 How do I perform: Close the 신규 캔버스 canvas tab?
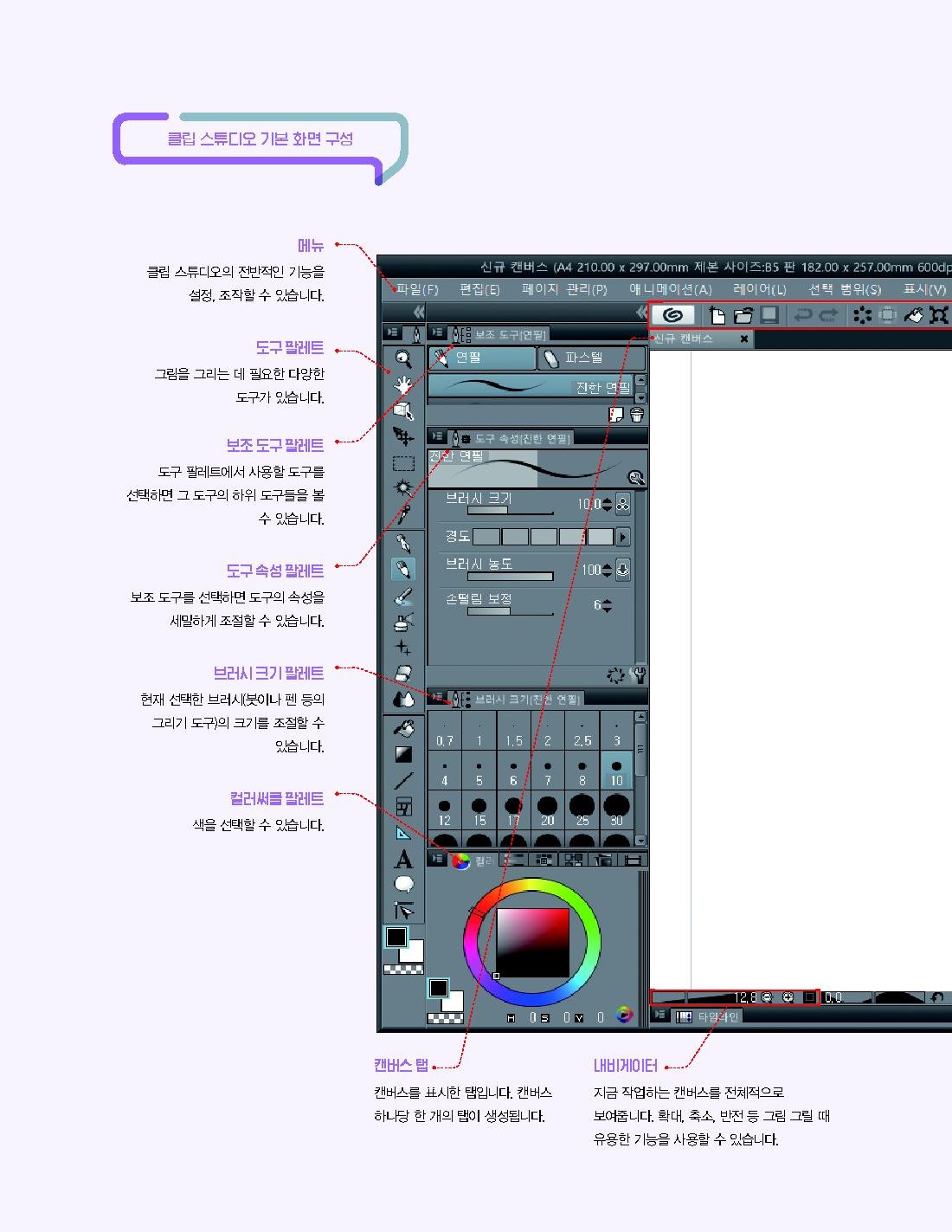(744, 339)
